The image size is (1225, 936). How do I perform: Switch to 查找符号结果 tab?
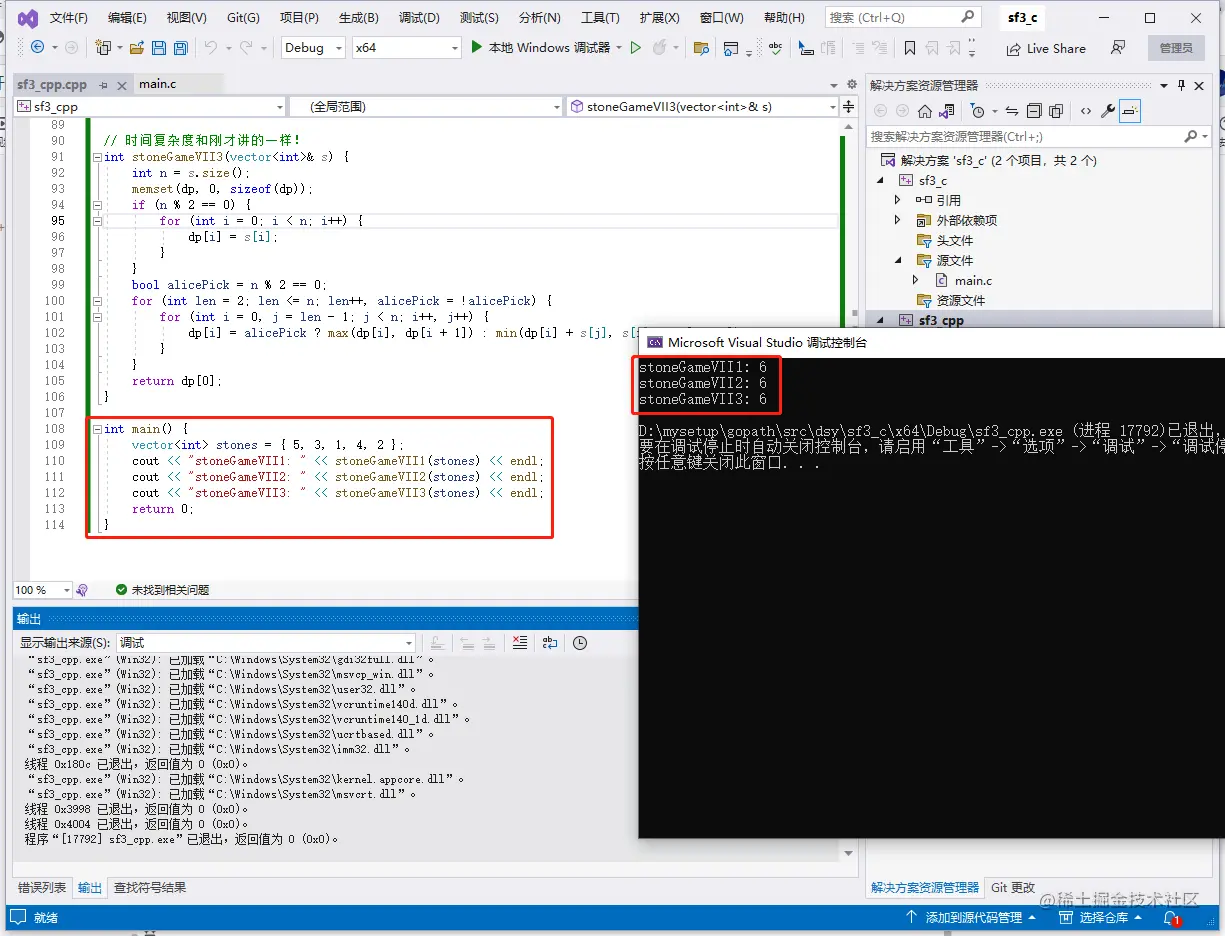coord(149,887)
